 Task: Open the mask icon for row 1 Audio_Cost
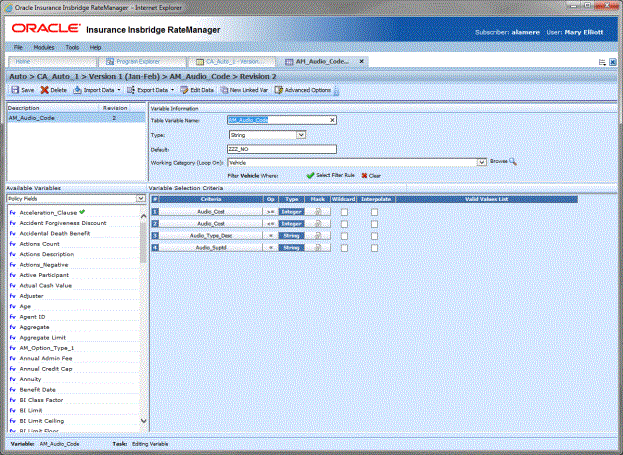point(318,212)
